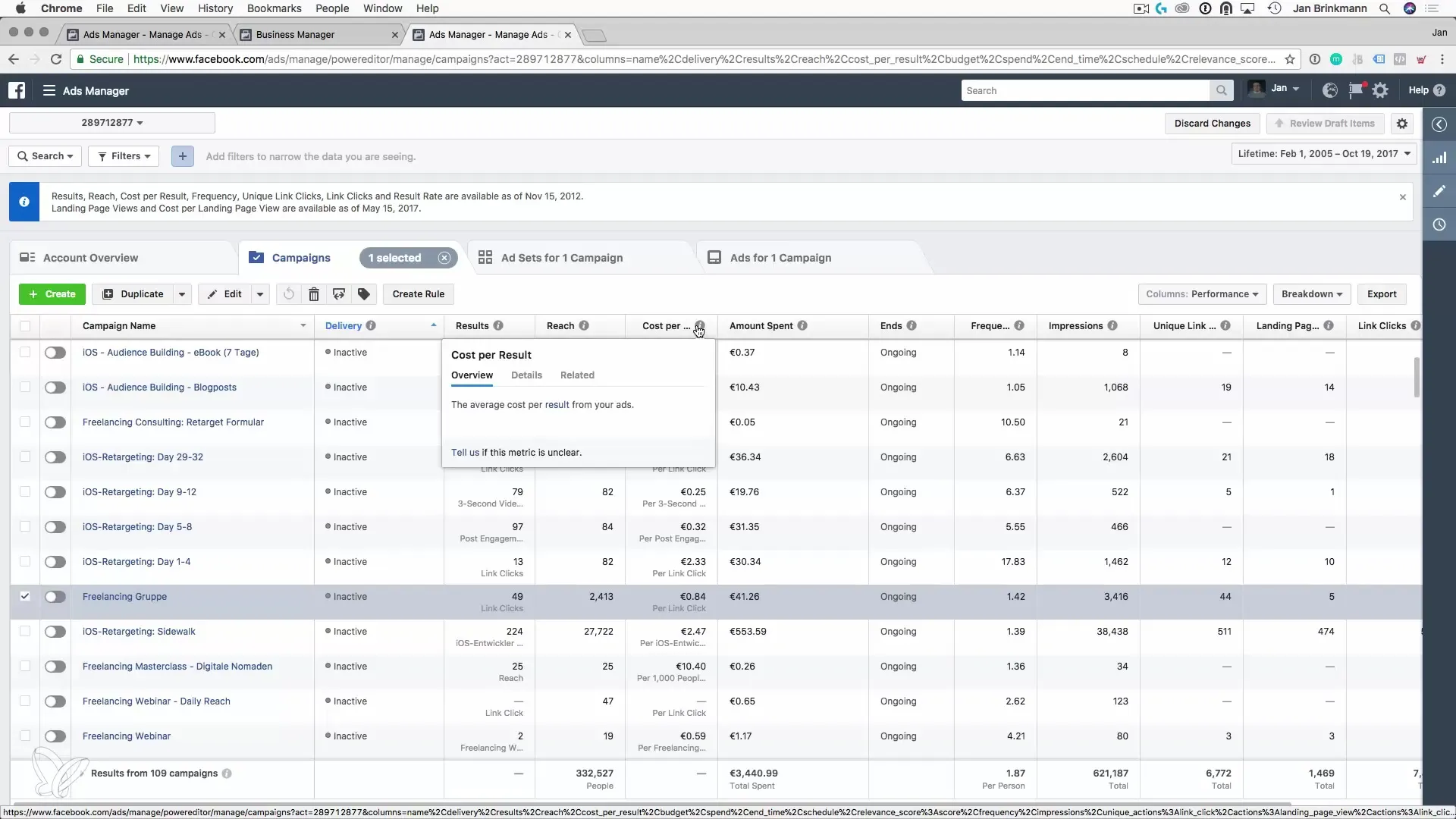
Task: Expand the Duplicate options arrow
Action: tap(182, 294)
